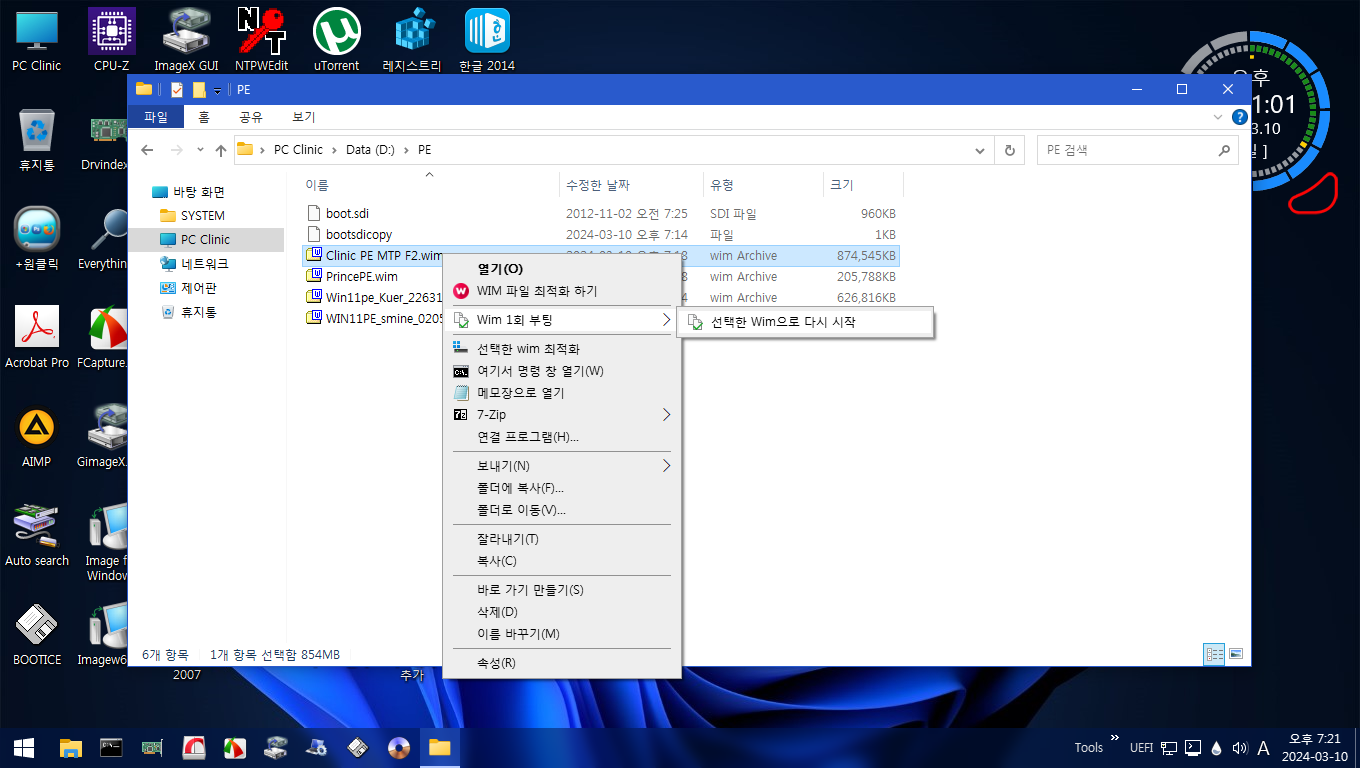
Task: Open the 휴지통 desktop icon
Action: click(x=37, y=140)
